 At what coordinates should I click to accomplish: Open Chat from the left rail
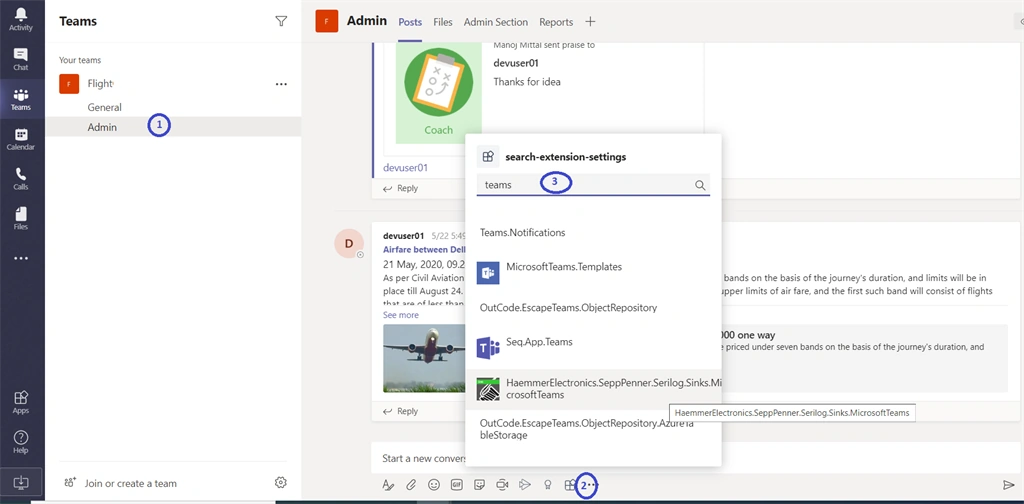[x=21, y=59]
